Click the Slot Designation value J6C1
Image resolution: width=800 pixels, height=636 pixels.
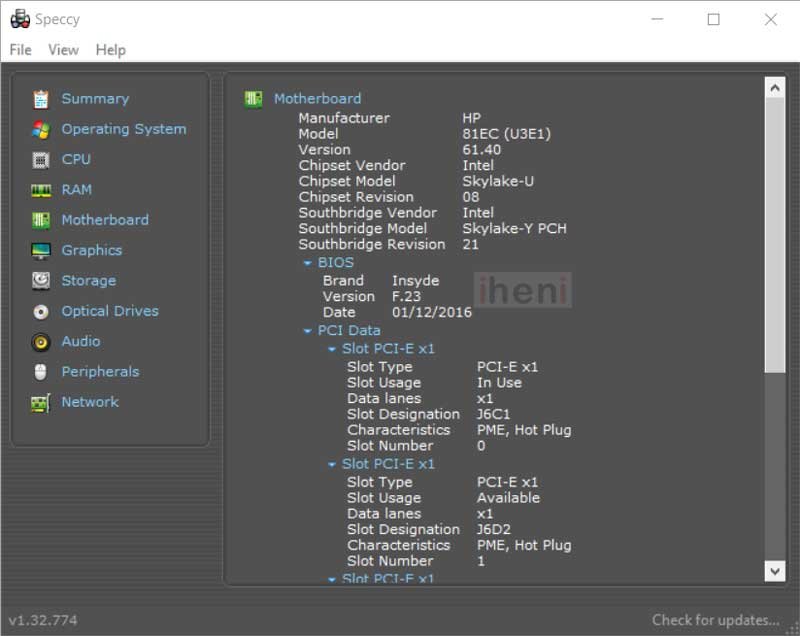[x=493, y=415]
